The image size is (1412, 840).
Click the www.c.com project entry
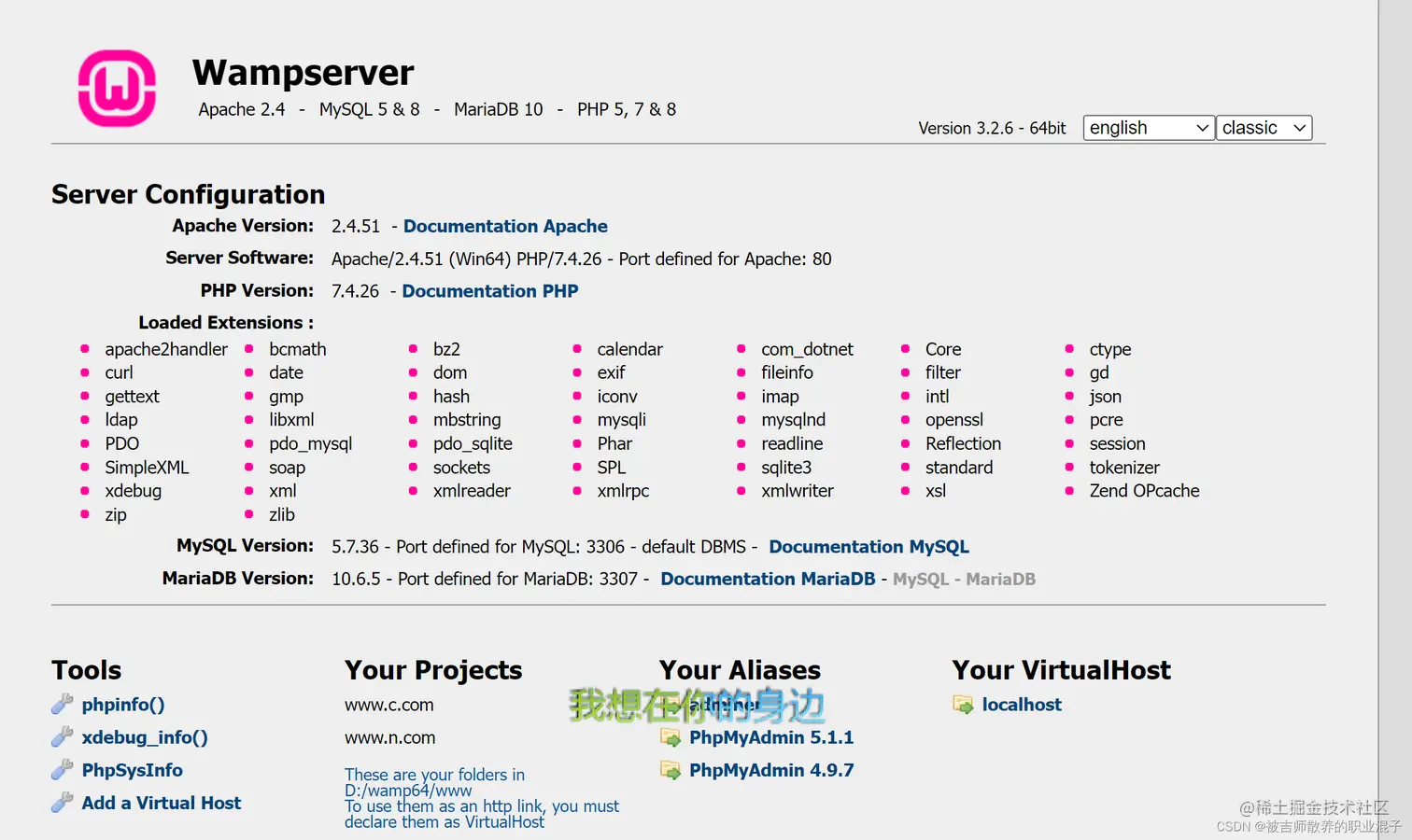pos(389,705)
